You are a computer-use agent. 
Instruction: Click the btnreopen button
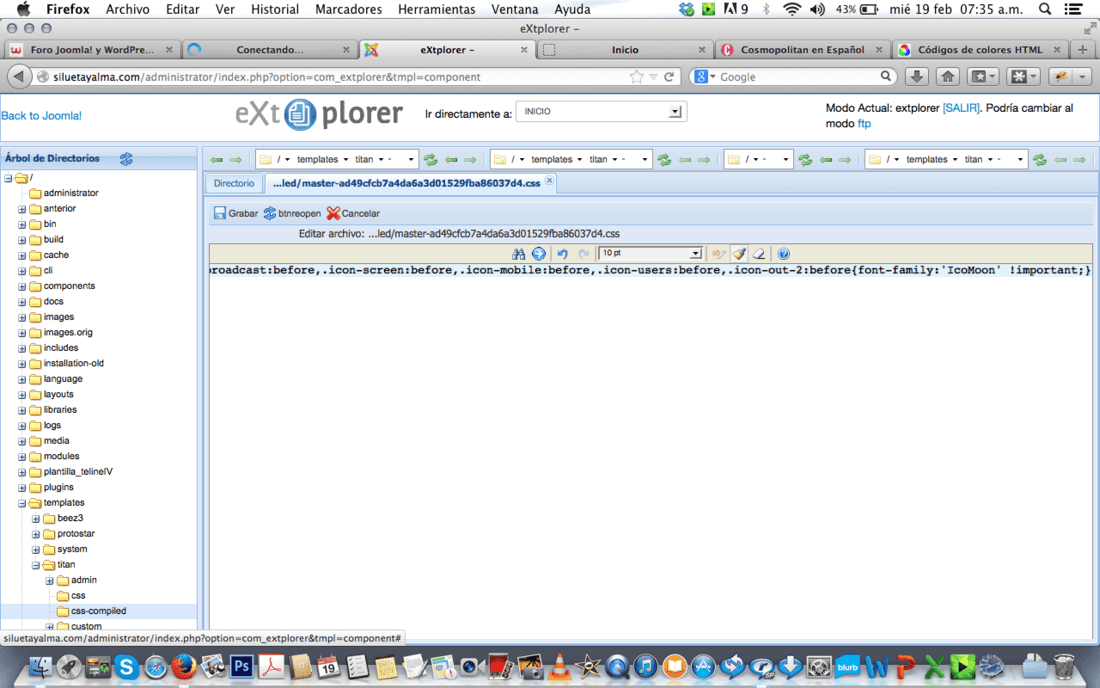[x=292, y=213]
